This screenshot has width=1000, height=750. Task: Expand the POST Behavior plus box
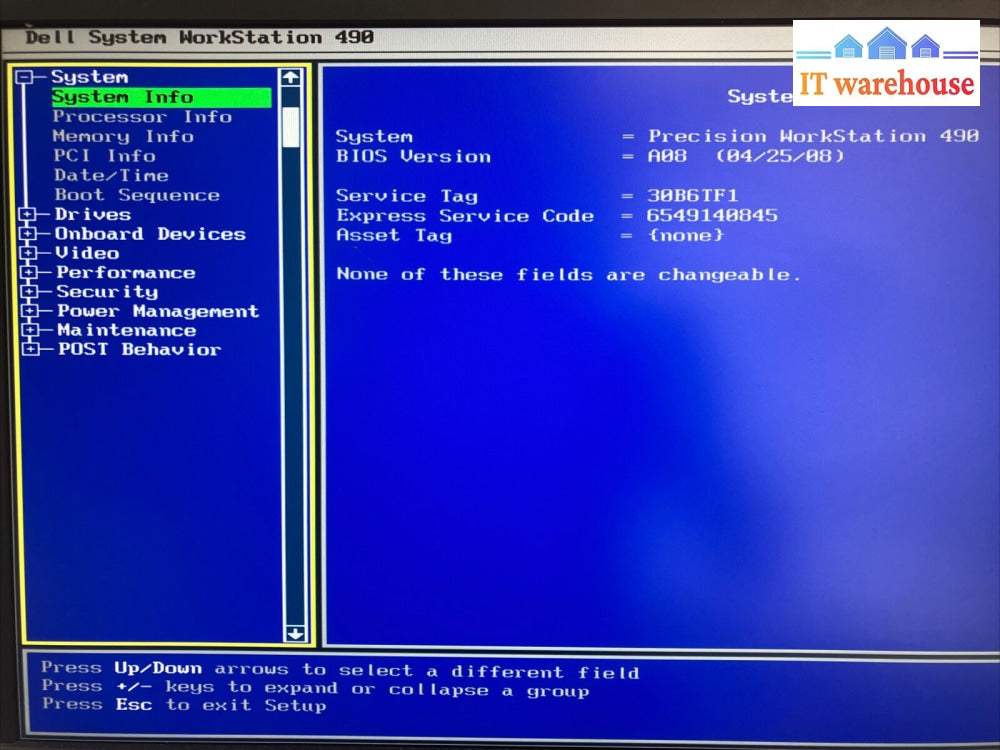pyautogui.click(x=32, y=350)
